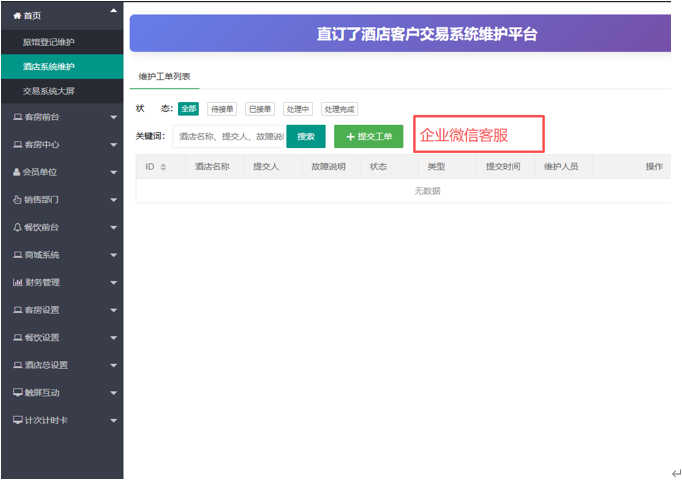Click the keyword search input field

pyautogui.click(x=230, y=136)
